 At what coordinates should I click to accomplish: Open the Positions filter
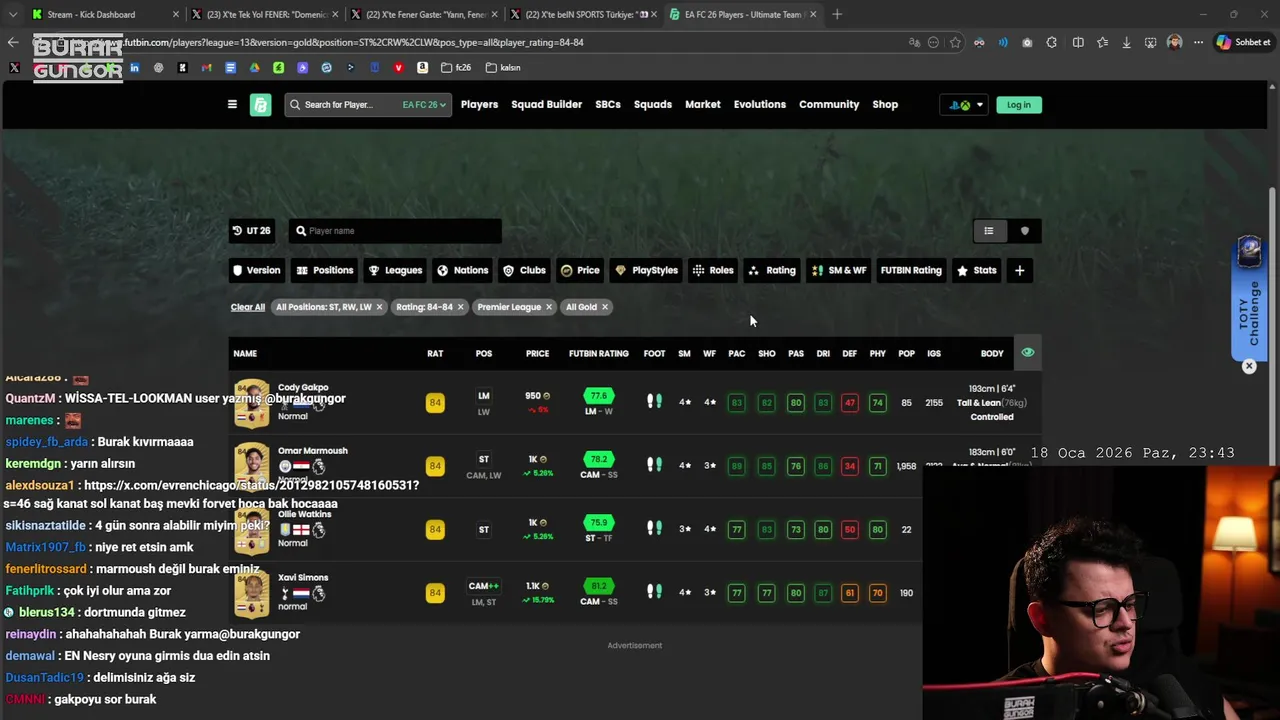click(x=325, y=270)
